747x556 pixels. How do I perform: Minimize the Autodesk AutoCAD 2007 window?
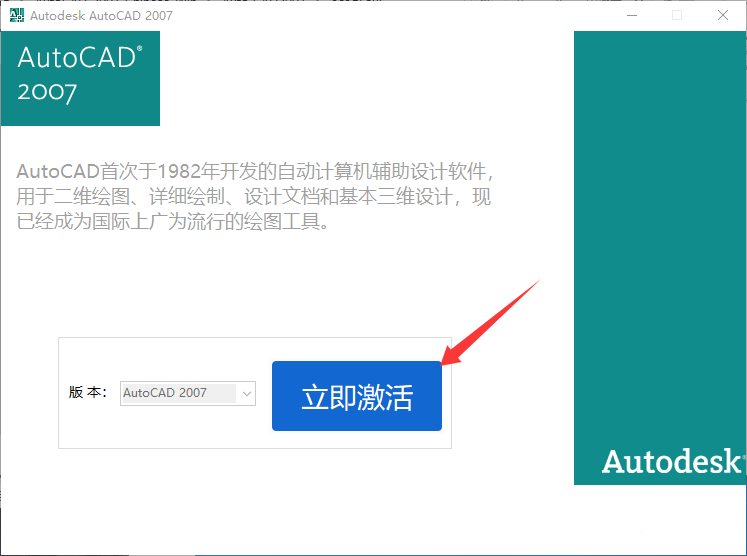pyautogui.click(x=632, y=15)
